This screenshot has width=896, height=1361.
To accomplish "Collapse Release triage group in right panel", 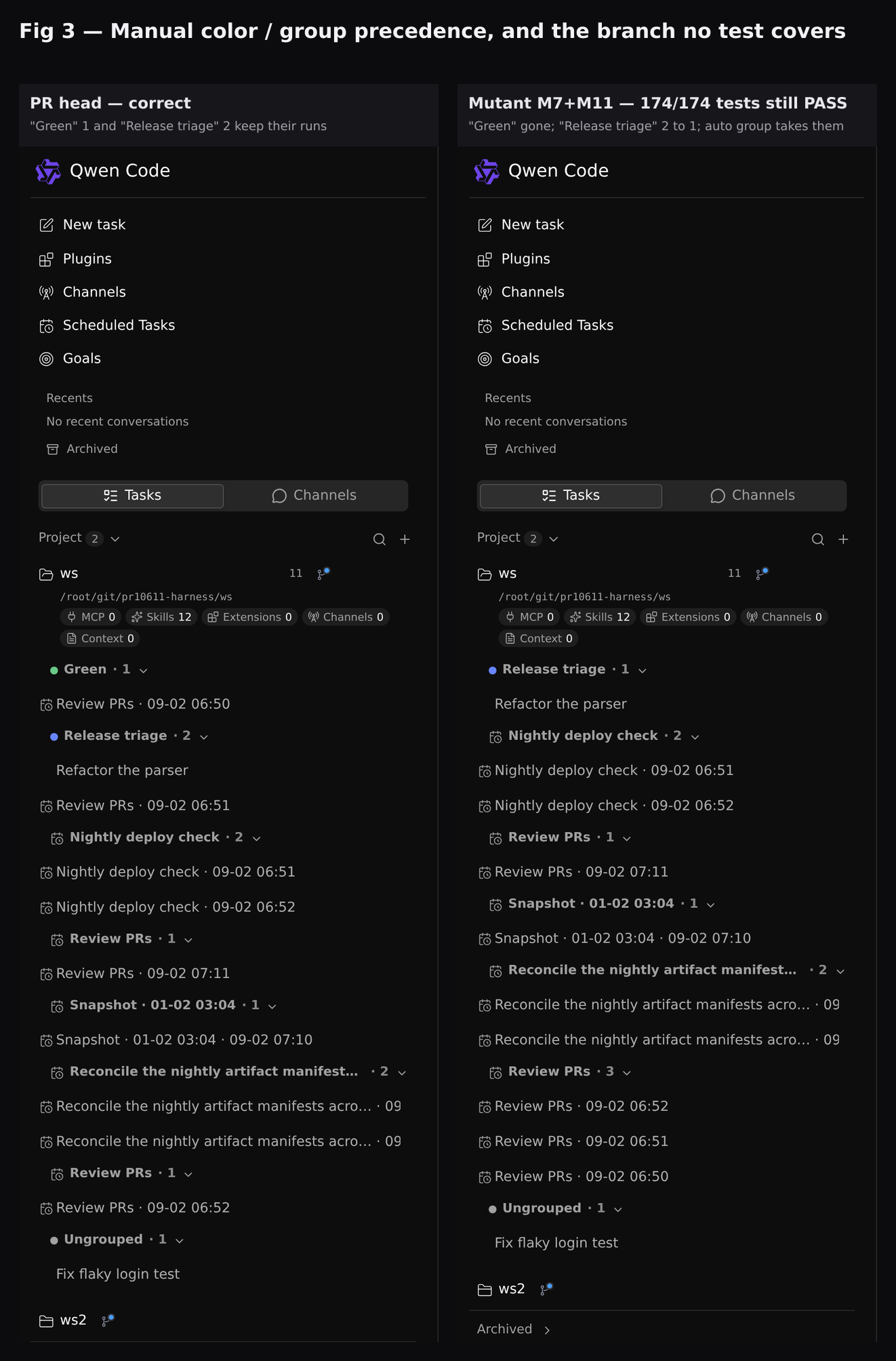I will [x=643, y=671].
